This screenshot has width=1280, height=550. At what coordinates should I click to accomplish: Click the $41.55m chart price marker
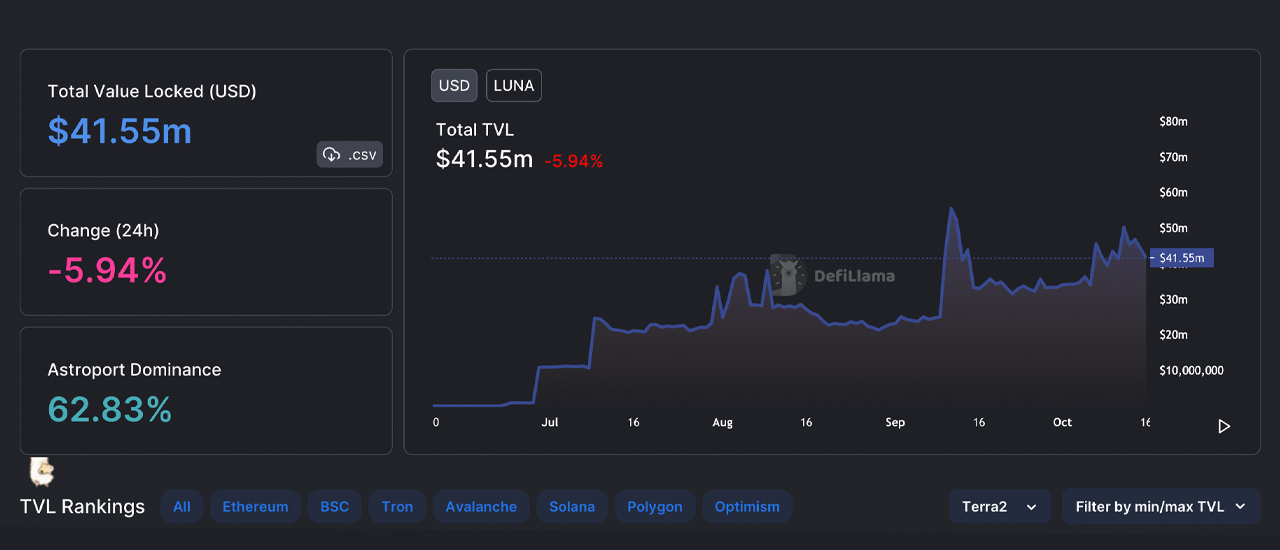1182,258
